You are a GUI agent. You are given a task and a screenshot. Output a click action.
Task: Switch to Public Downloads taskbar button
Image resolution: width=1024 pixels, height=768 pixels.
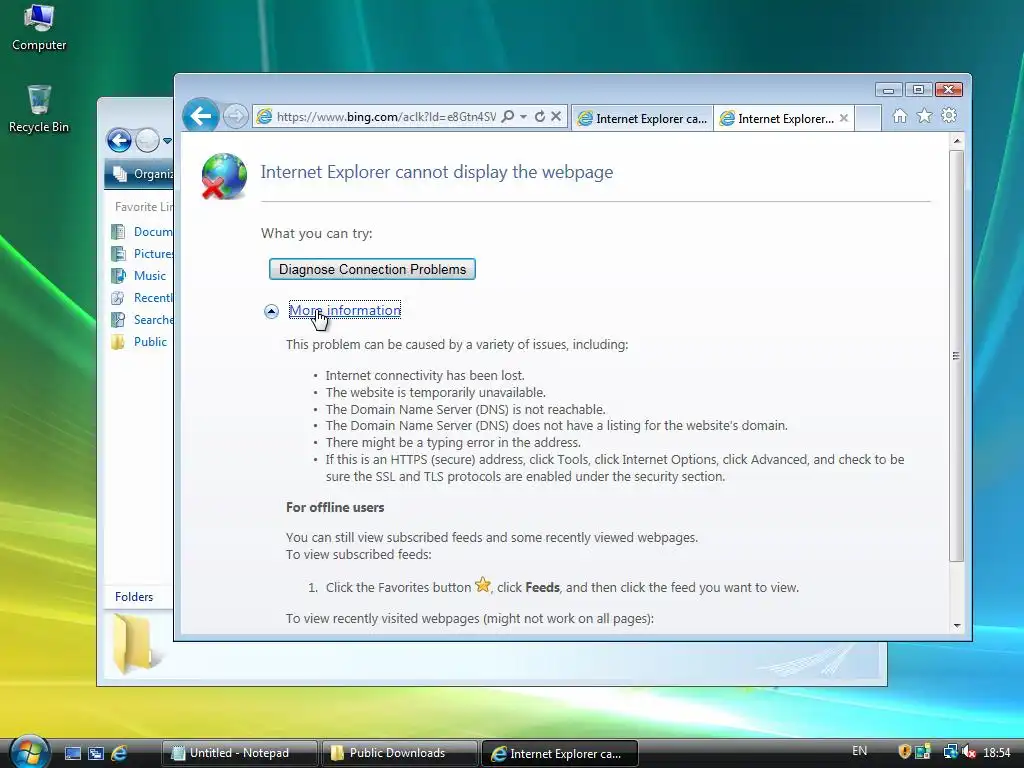click(399, 753)
